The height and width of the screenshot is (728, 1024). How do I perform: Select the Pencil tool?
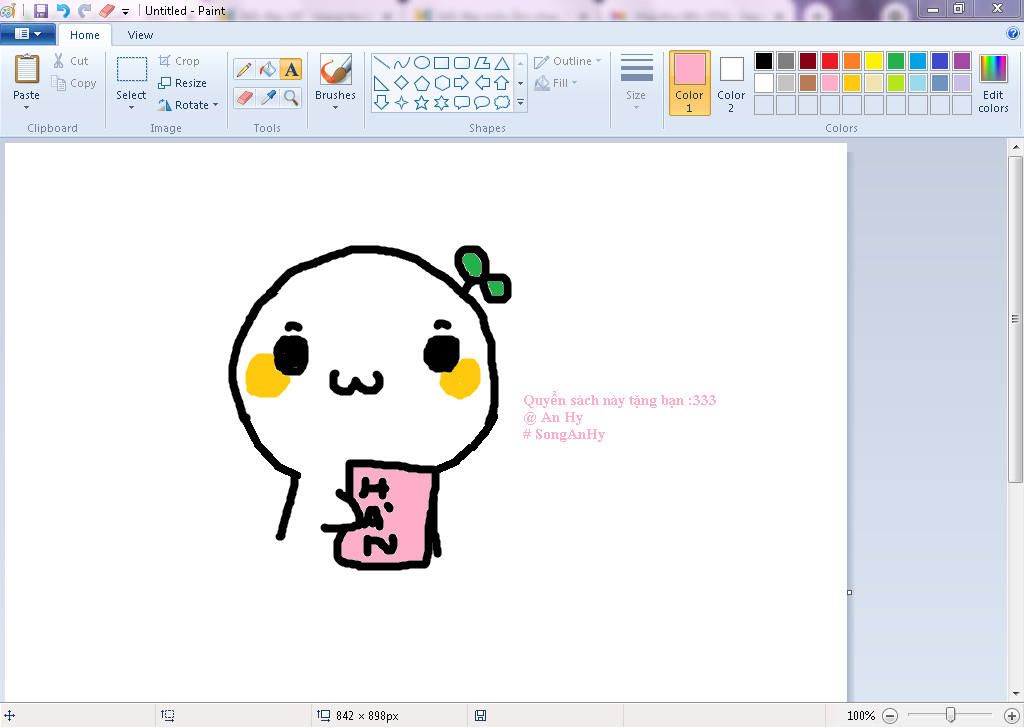[x=244, y=69]
